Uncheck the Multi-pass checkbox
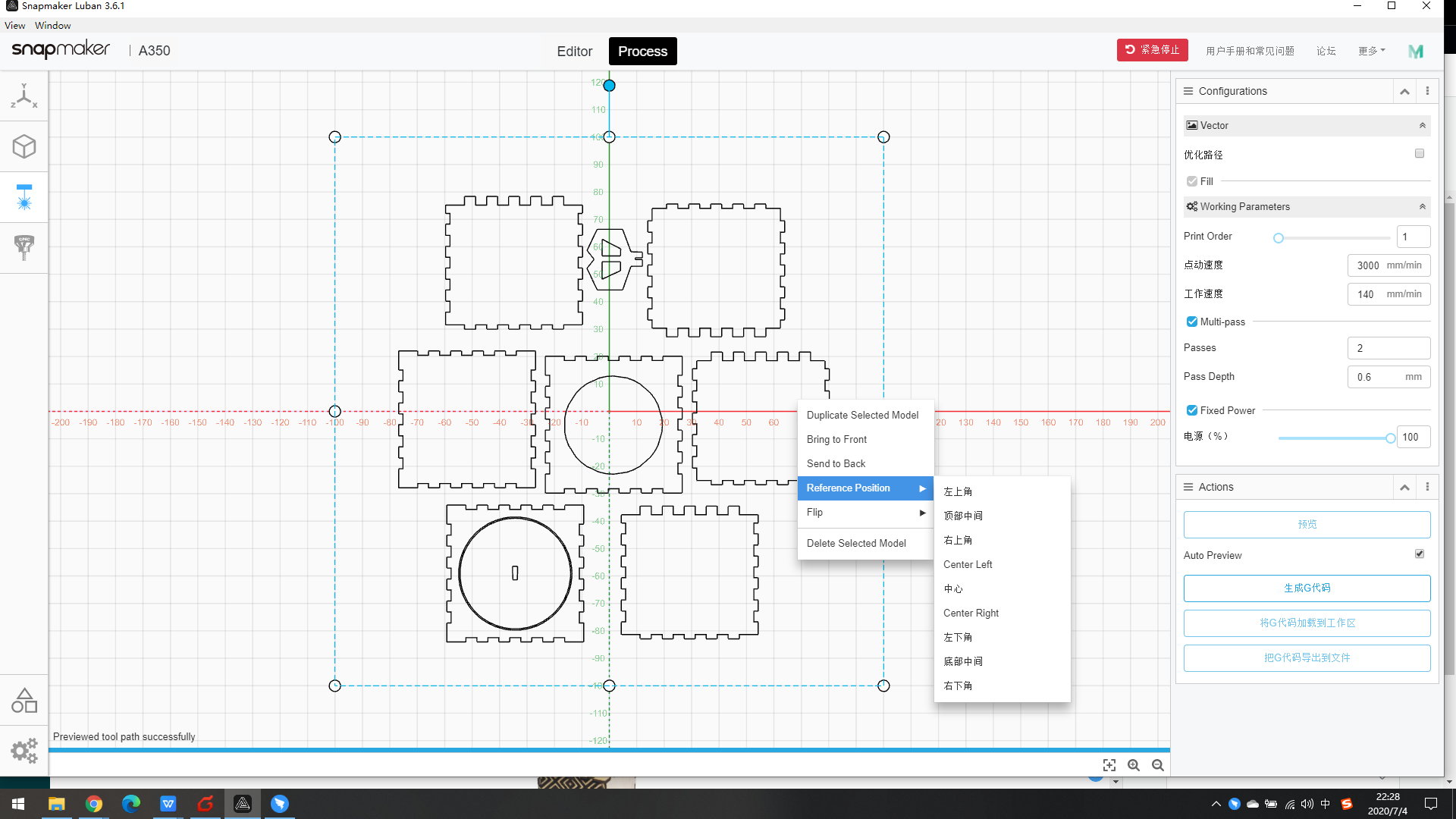 tap(1192, 322)
